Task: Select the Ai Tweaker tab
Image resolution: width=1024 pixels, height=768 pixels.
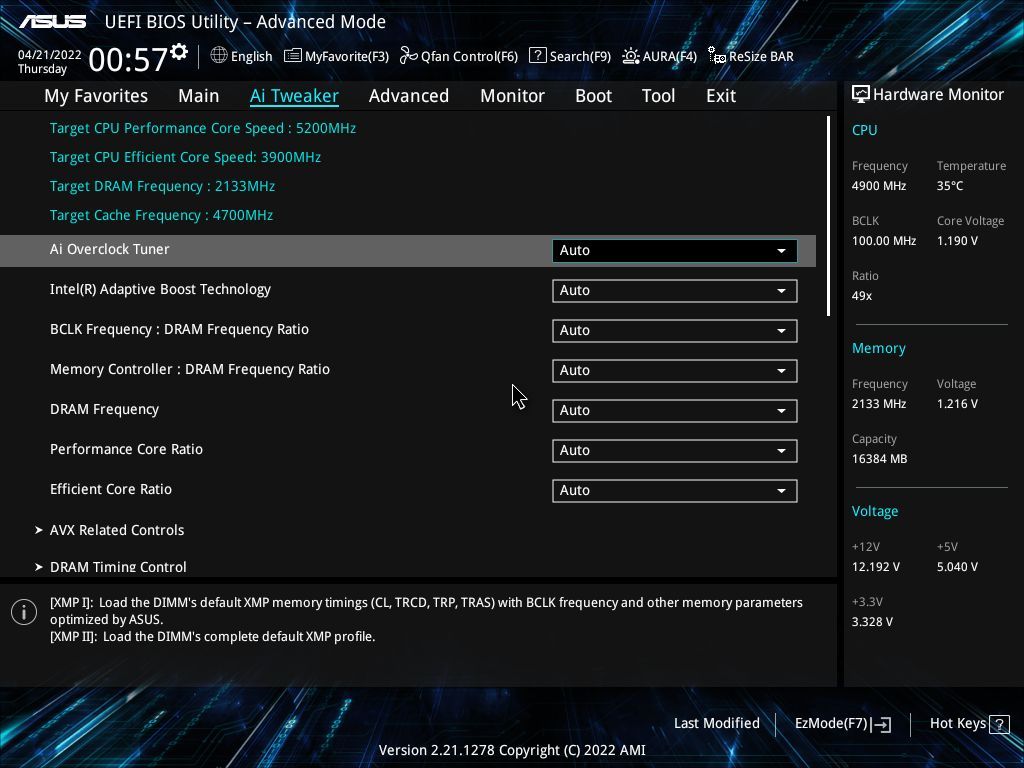Action: [294, 96]
